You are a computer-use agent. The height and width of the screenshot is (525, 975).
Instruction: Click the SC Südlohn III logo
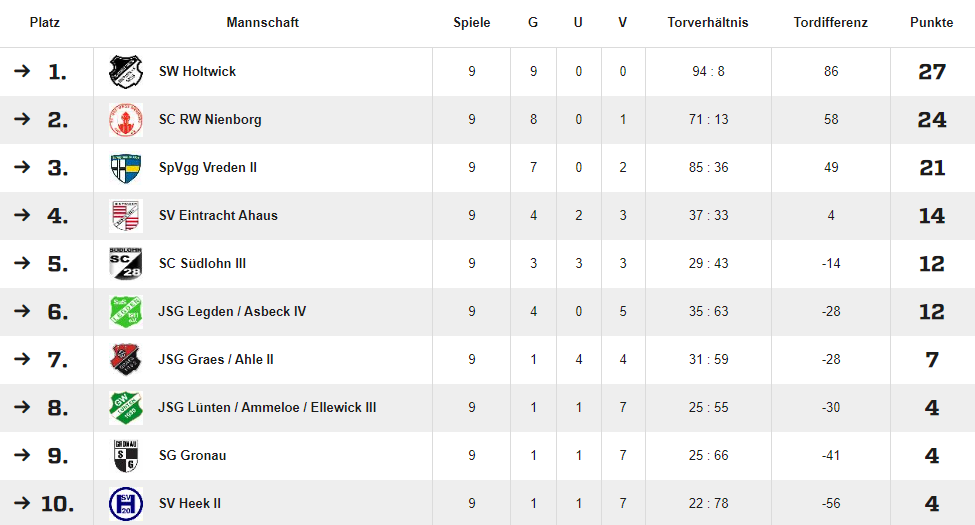click(x=126, y=263)
